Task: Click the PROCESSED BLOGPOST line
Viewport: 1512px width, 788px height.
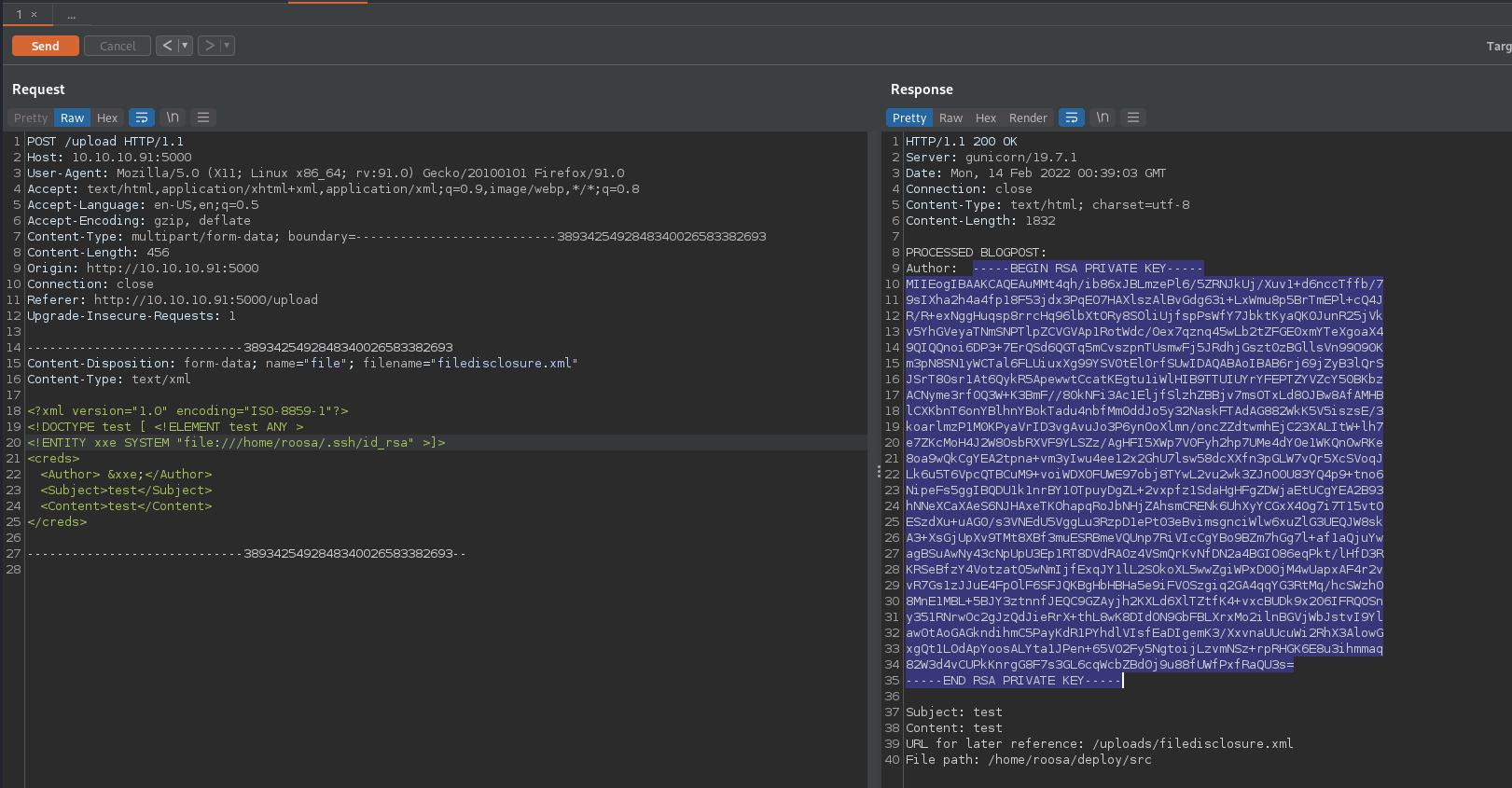Action: click(x=976, y=253)
